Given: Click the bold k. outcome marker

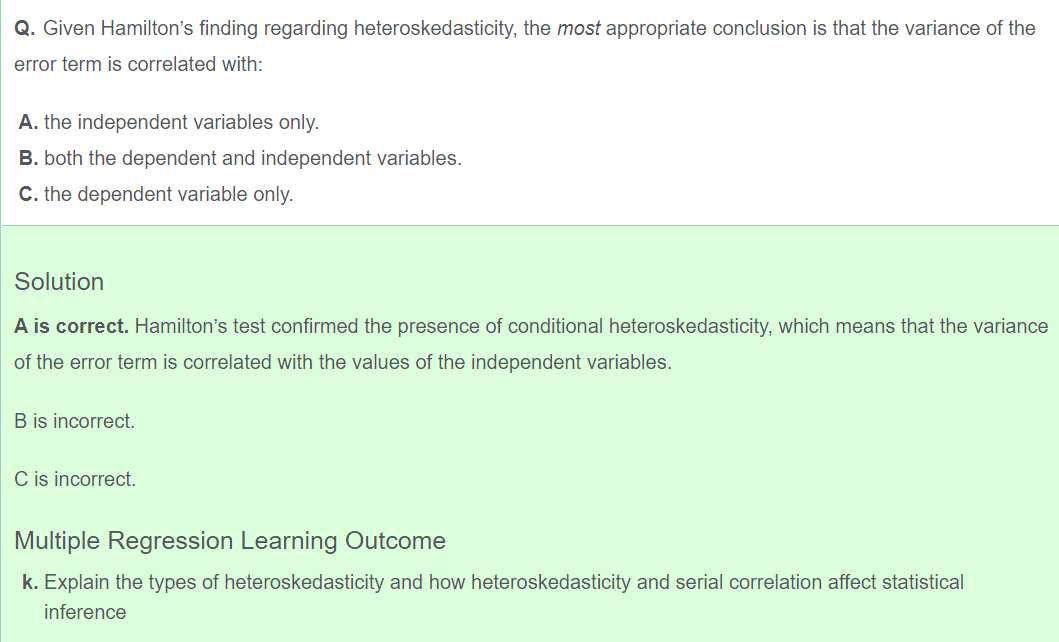Looking at the screenshot, I should 30,582.
